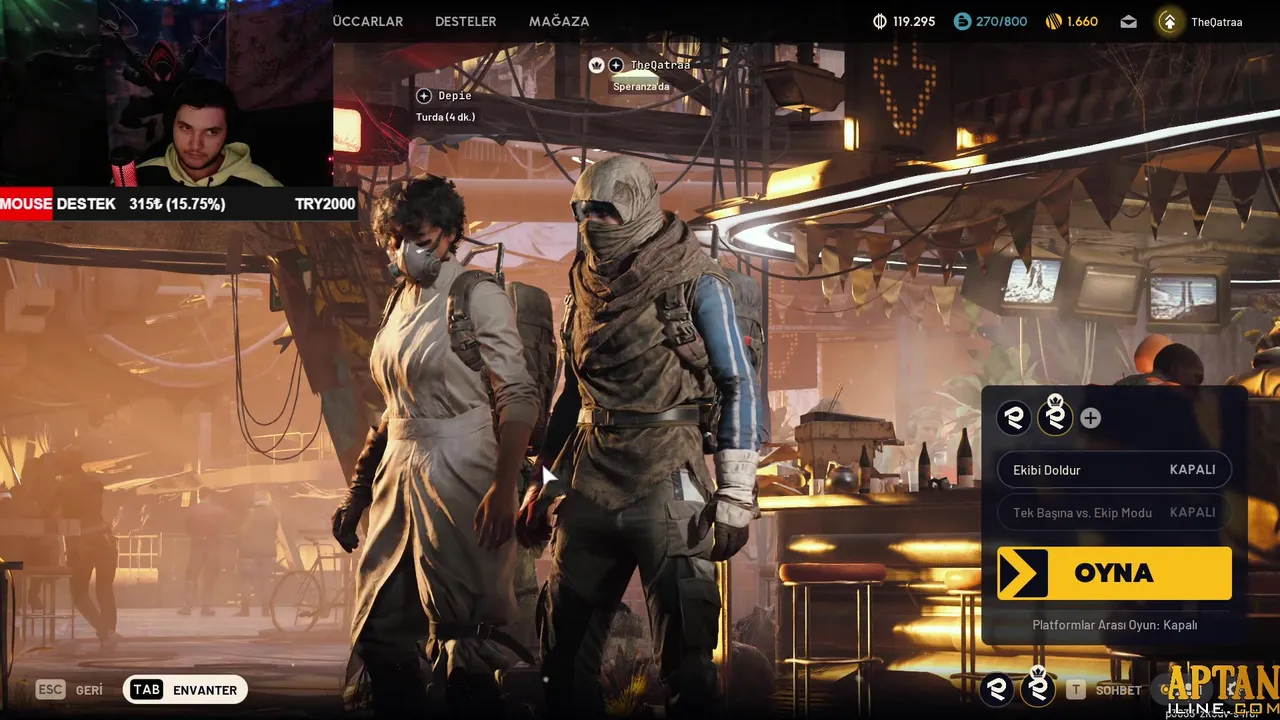Click the blue token icon beside 270/800
The image size is (1280, 720).
click(x=962, y=21)
